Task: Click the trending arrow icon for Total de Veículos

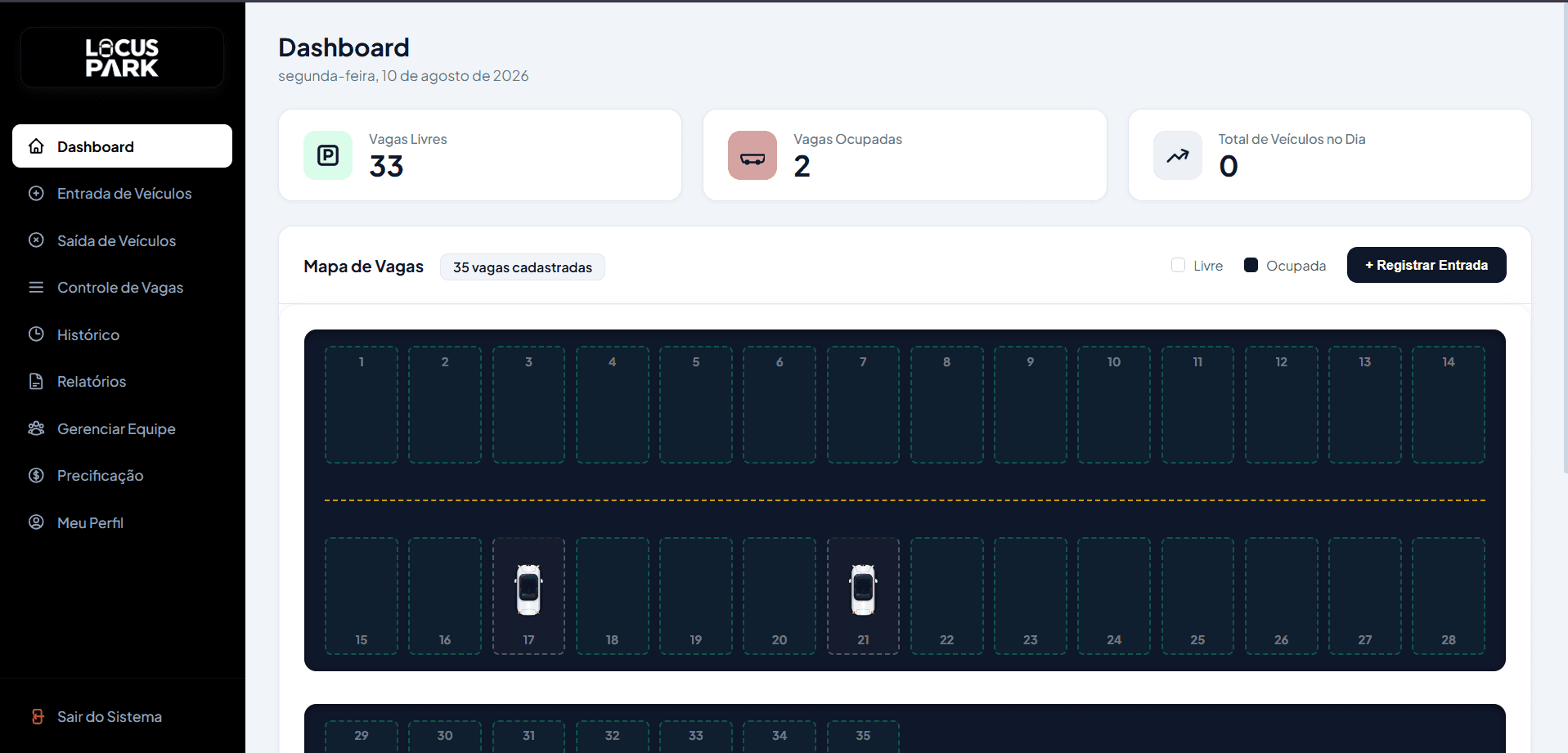Action: [x=1178, y=155]
